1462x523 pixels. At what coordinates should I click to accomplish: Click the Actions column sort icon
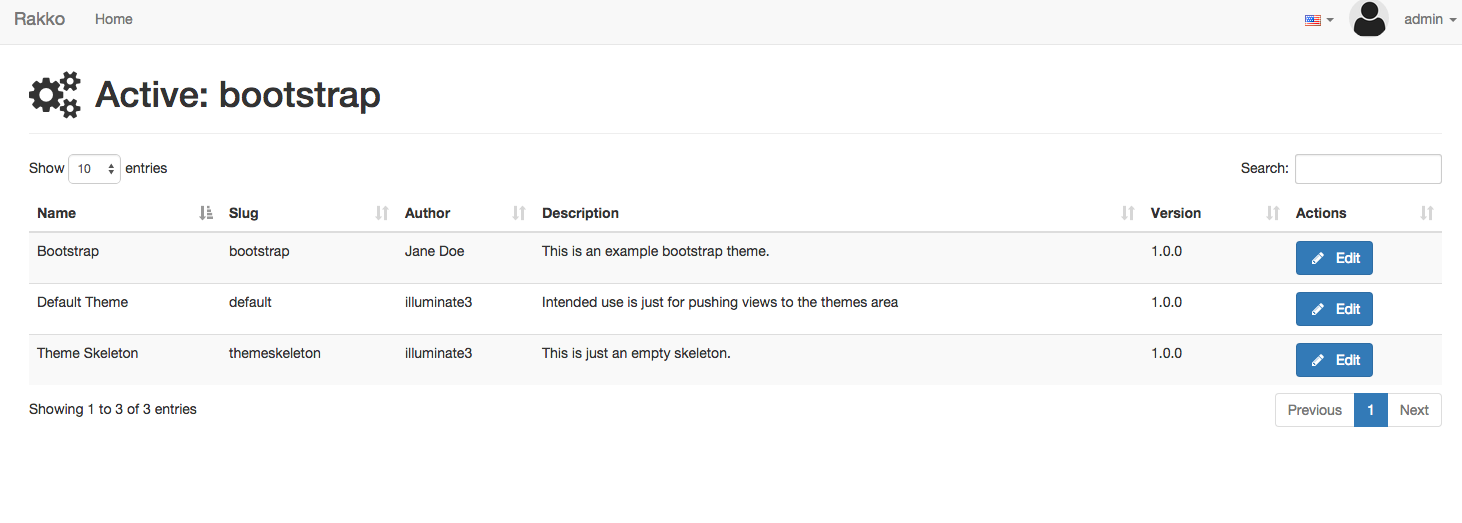pyautogui.click(x=1427, y=213)
